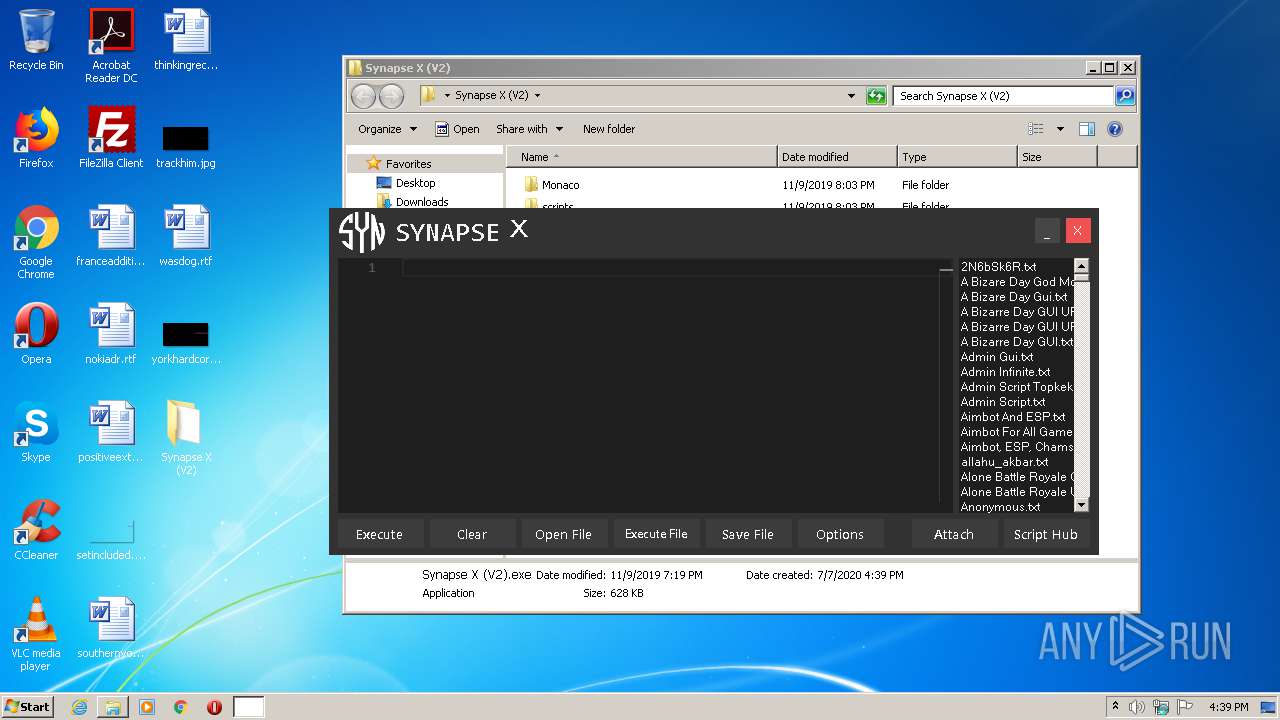The height and width of the screenshot is (720, 1280).
Task: Click Open File button
Action: coord(563,534)
